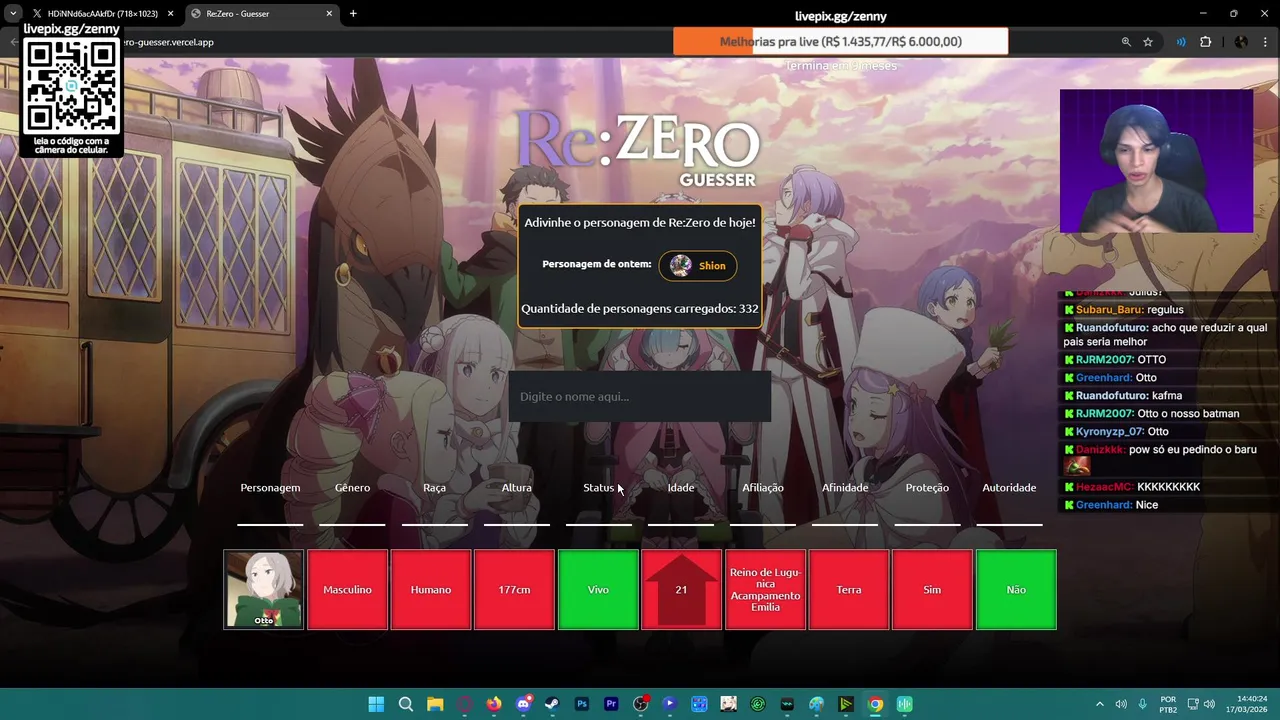Click the red Sim protection tile
The height and width of the screenshot is (720, 1280).
932,590
